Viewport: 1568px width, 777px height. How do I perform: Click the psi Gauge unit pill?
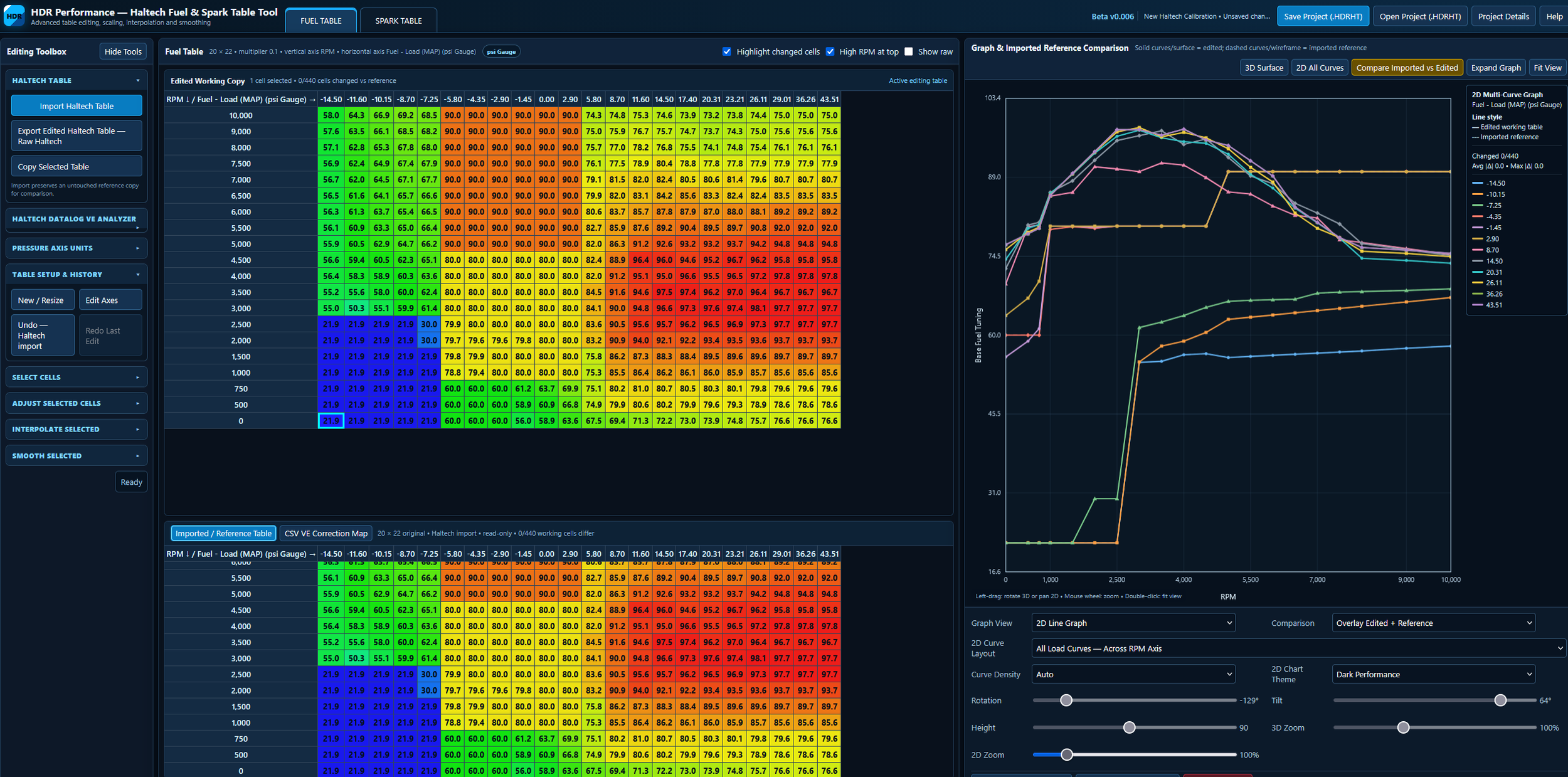(x=502, y=51)
